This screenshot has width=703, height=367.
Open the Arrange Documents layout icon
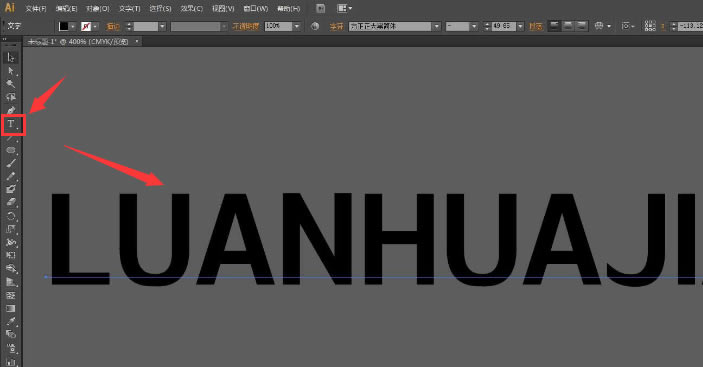tap(344, 8)
